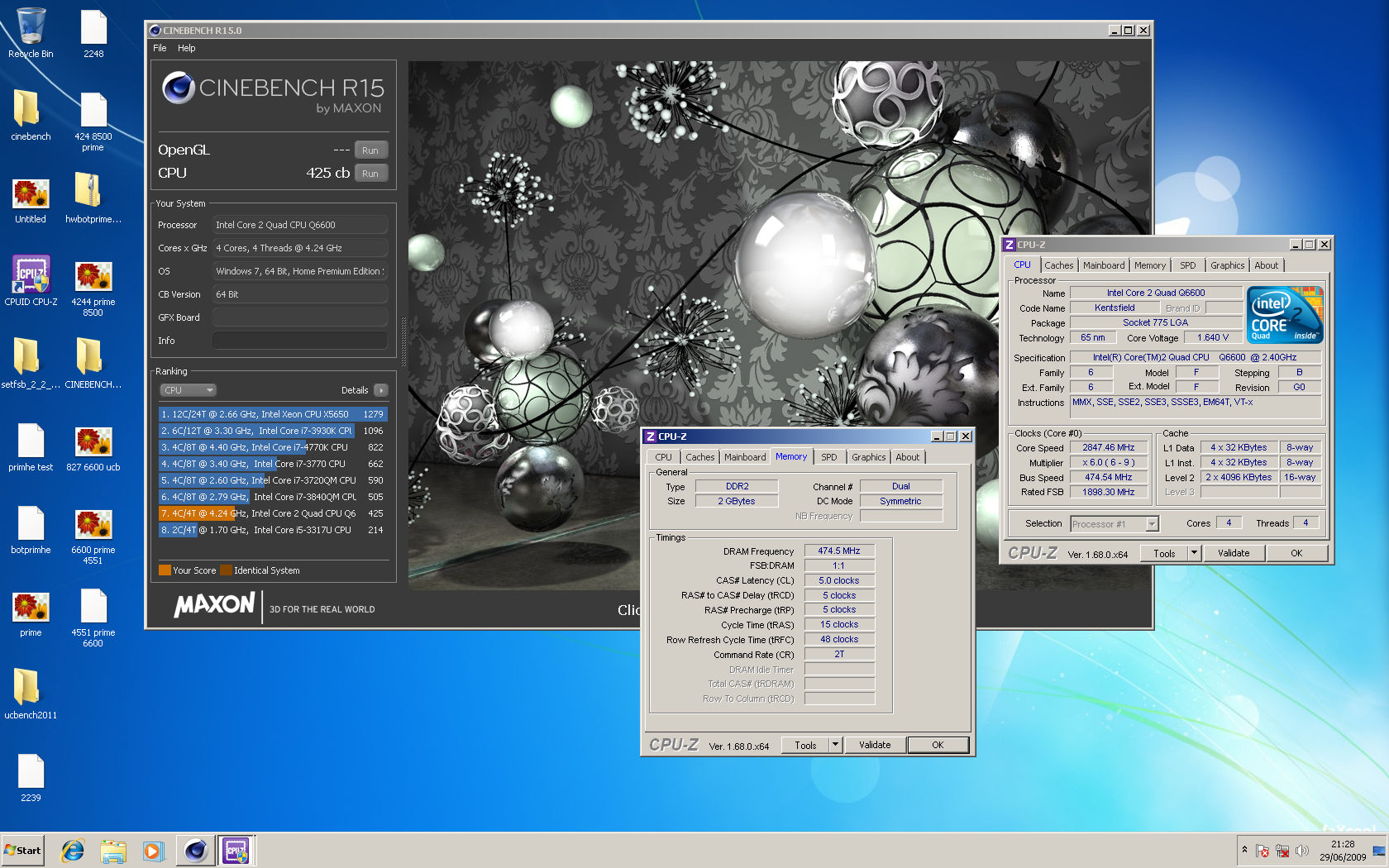The image size is (1389, 868).
Task: Open the CPU ranking type dropdown
Action: pyautogui.click(x=188, y=390)
